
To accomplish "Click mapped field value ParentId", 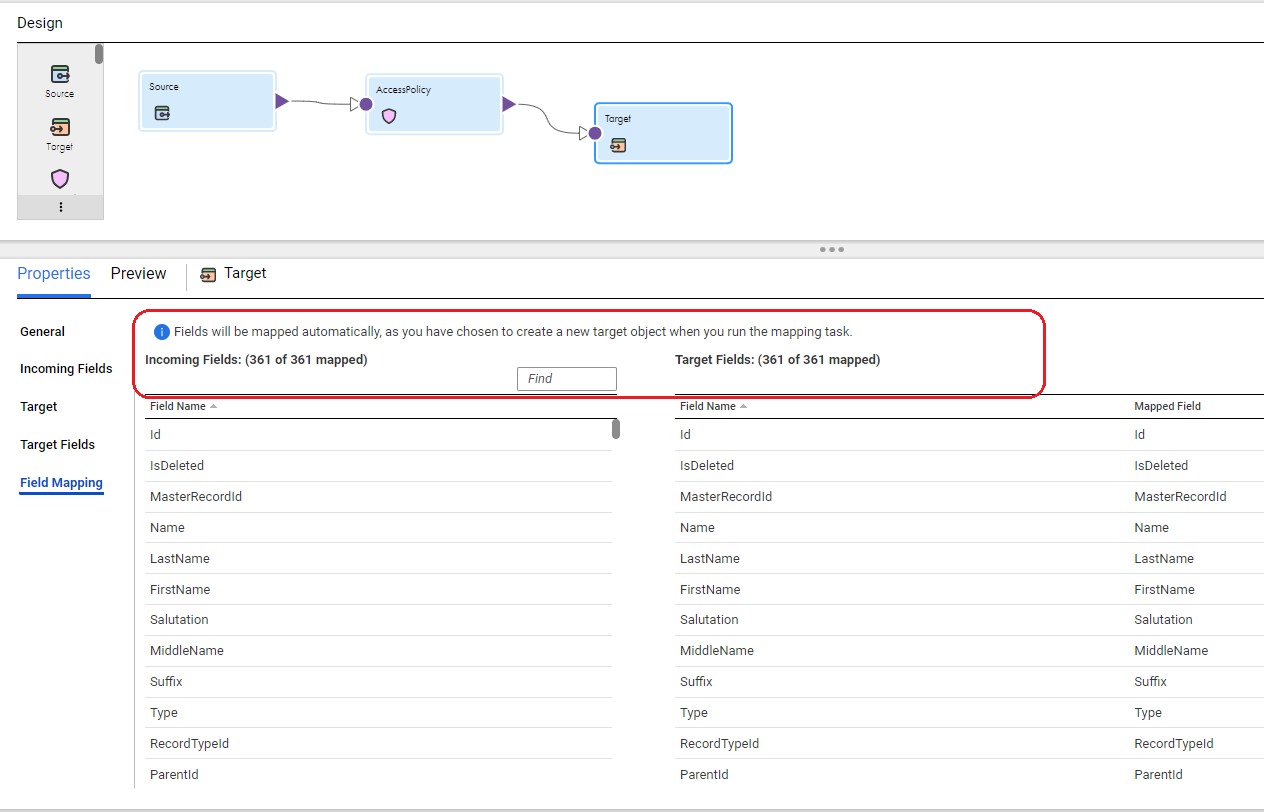I will tap(1158, 775).
